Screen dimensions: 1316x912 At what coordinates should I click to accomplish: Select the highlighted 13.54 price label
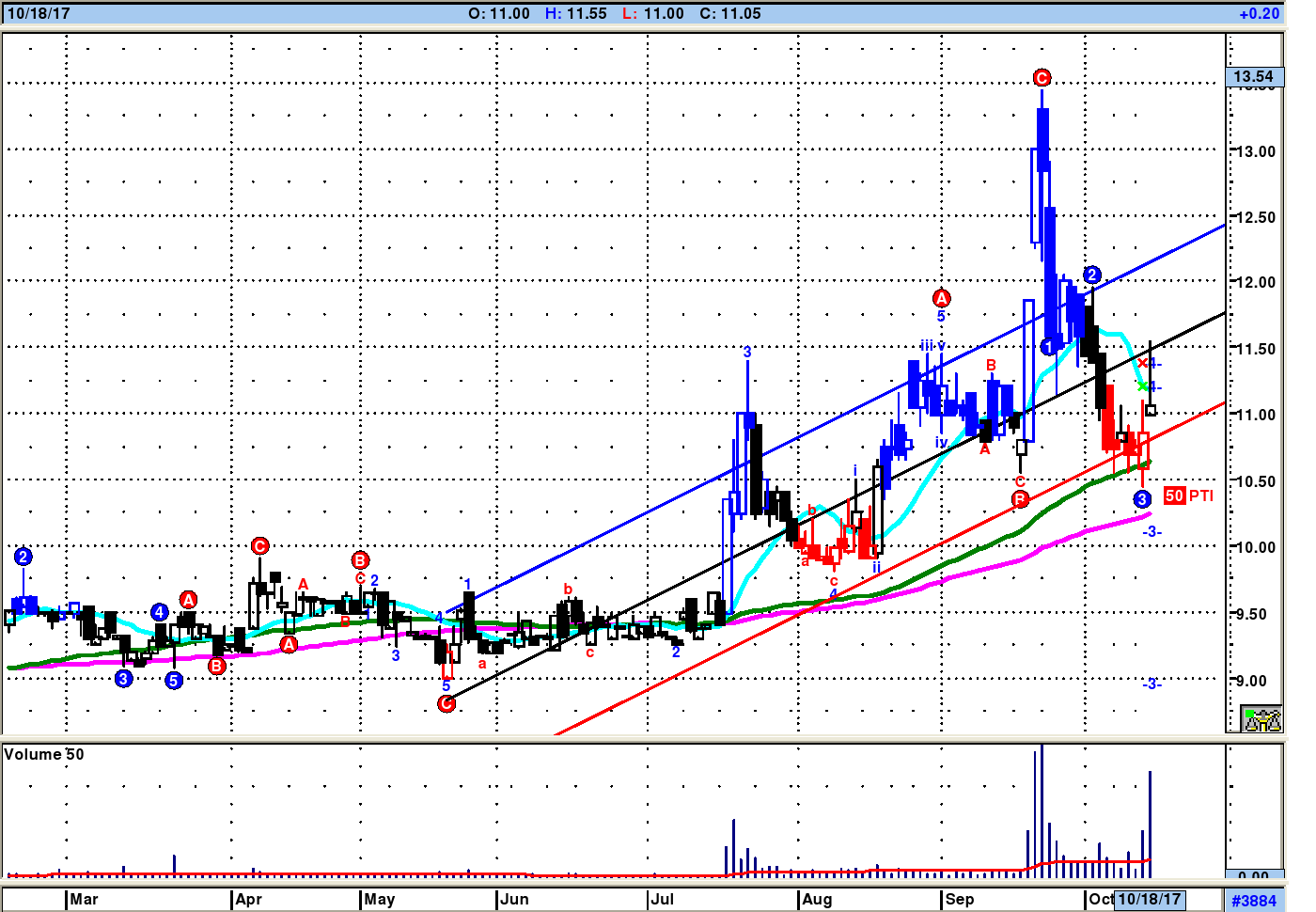[1254, 77]
